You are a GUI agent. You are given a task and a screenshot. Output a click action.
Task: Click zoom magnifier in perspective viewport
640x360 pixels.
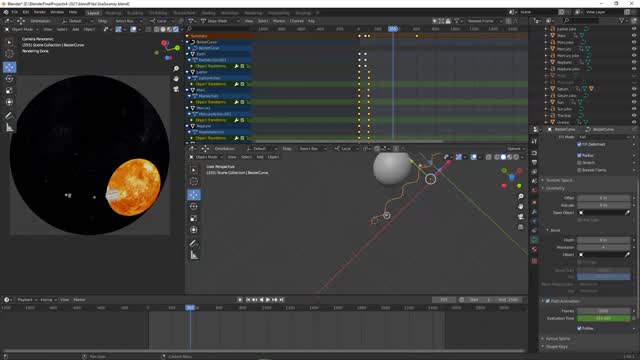520,196
